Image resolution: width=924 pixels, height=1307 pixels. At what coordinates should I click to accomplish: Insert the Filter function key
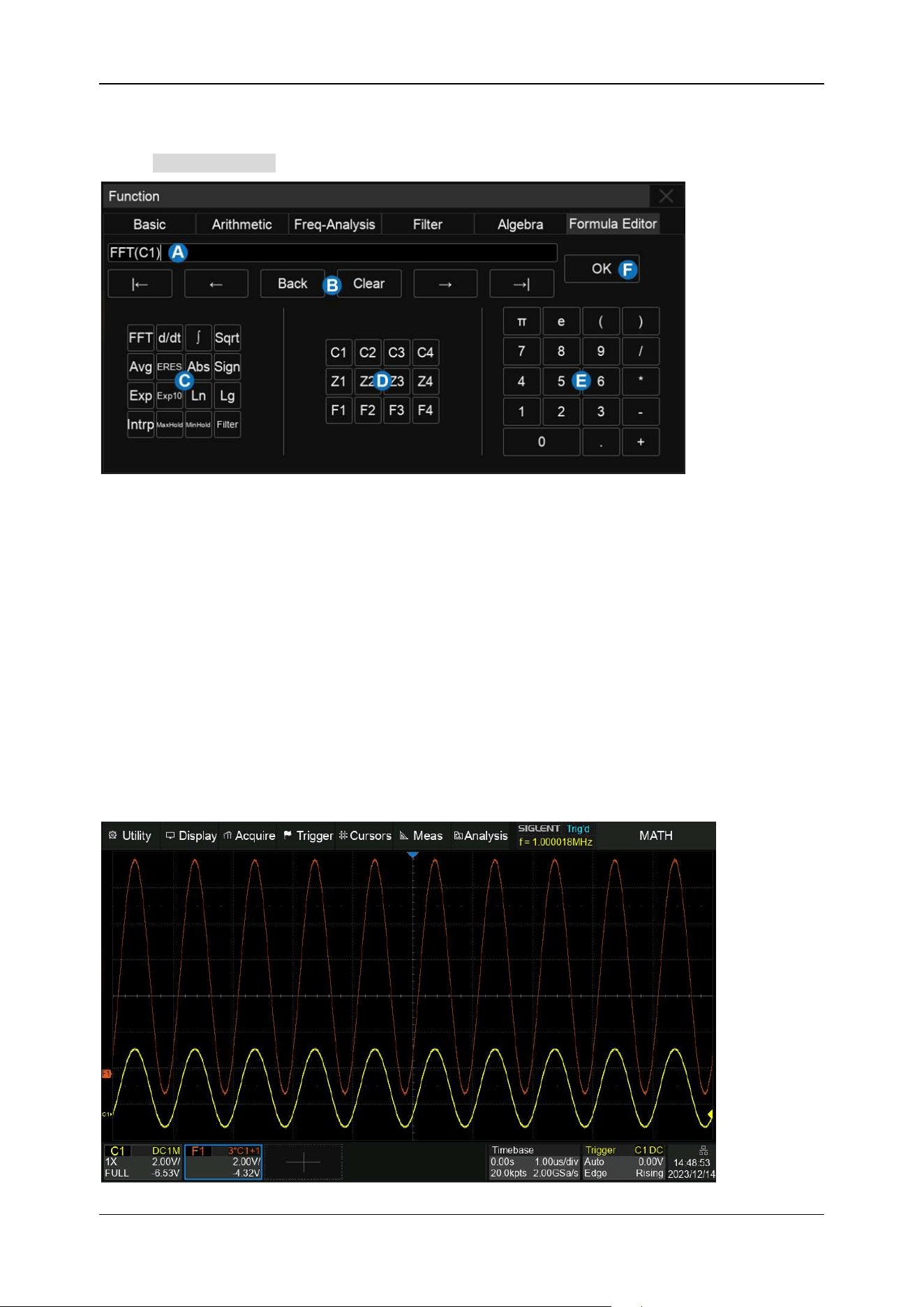227,424
